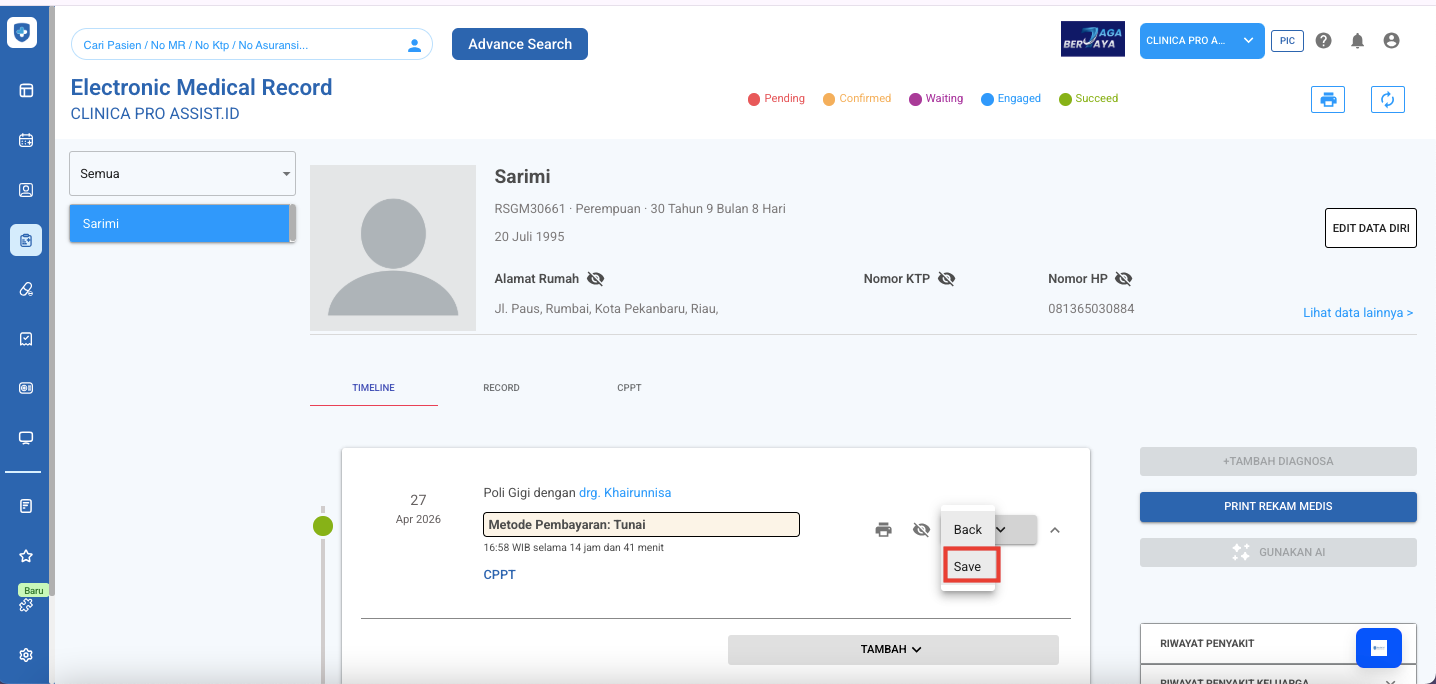Open the chat support widget
Screen dimensions: 1436x684
click(x=1379, y=648)
